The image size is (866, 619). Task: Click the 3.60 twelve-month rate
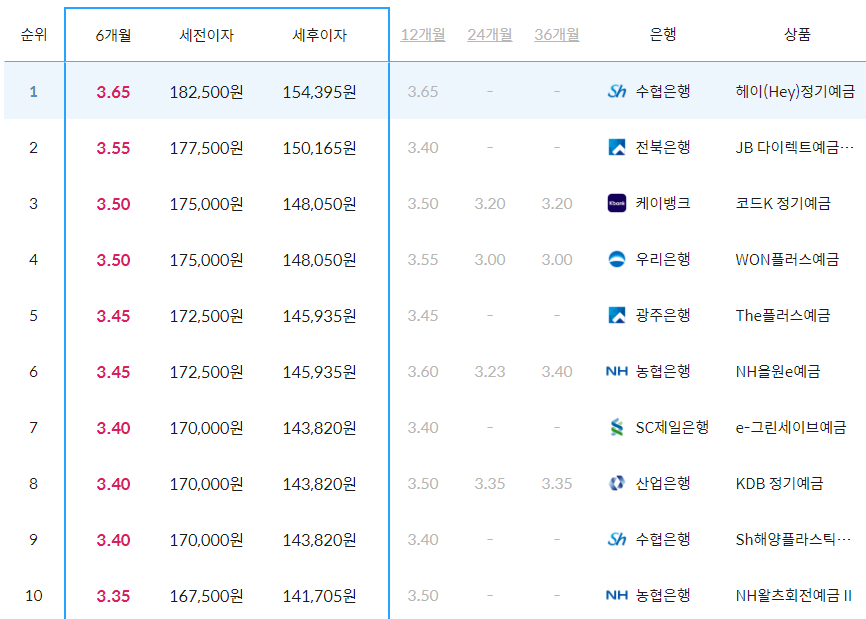tap(423, 371)
